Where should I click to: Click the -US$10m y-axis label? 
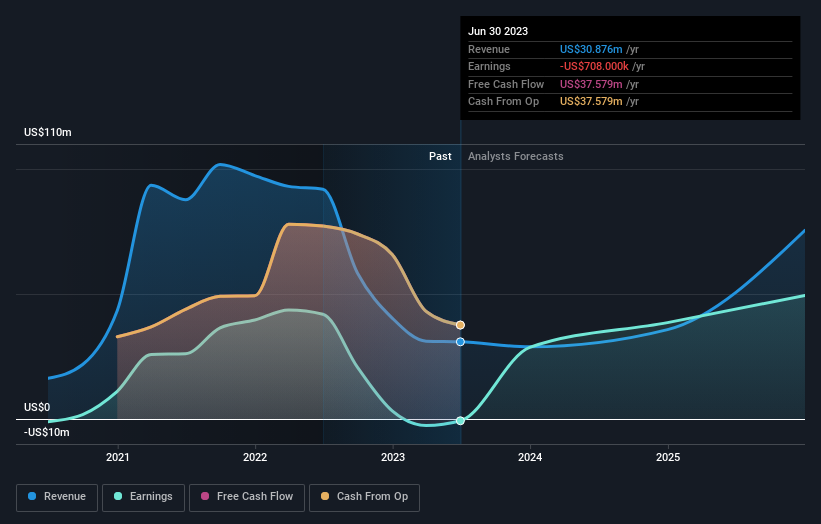pos(47,432)
